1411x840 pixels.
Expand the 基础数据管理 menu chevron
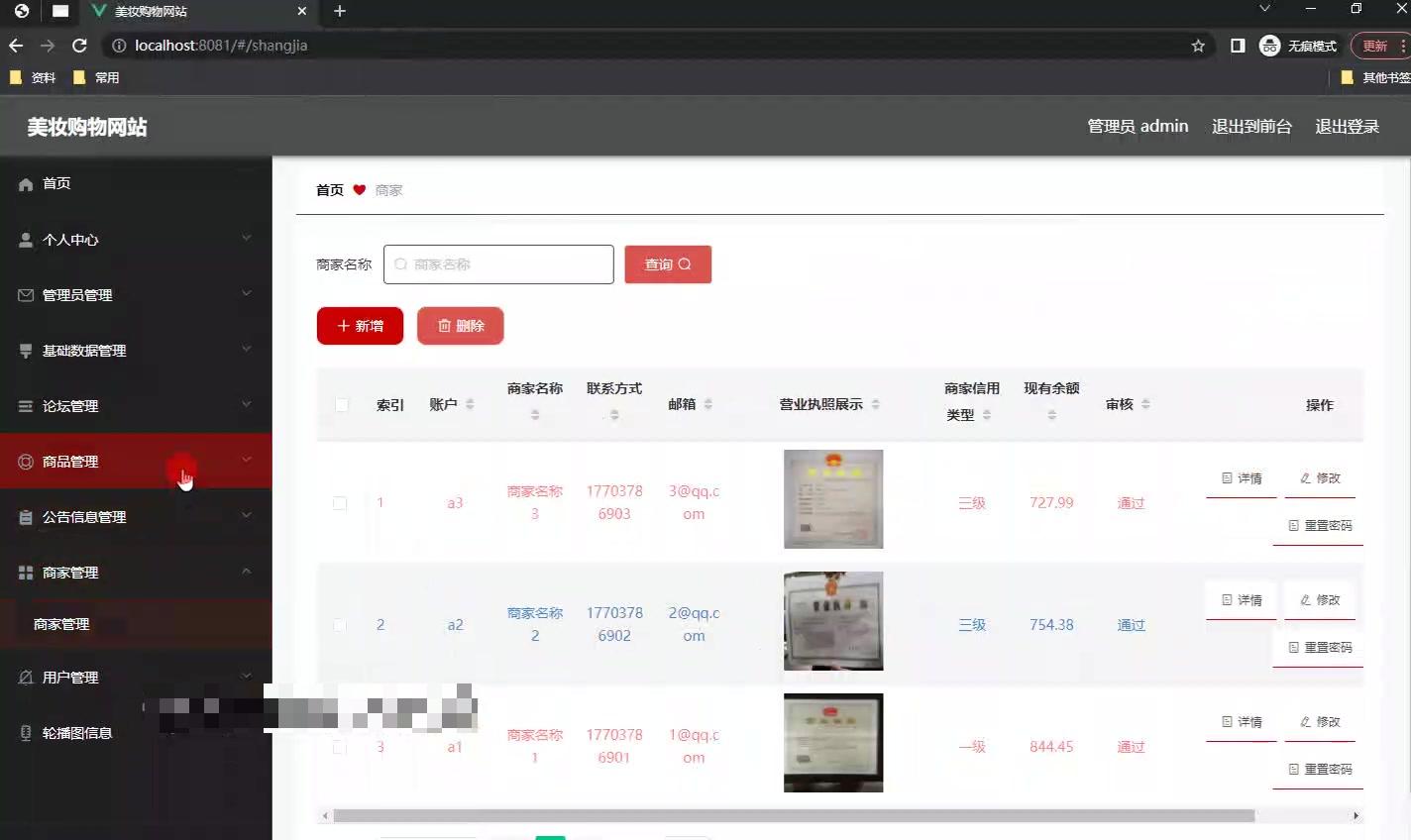point(247,349)
